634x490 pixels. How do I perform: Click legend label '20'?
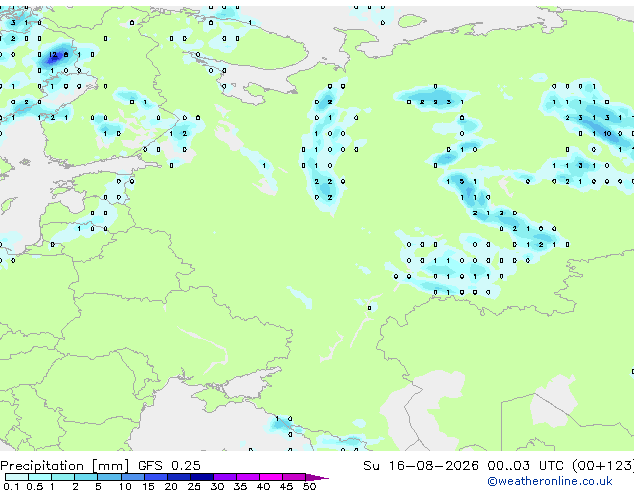(171, 486)
